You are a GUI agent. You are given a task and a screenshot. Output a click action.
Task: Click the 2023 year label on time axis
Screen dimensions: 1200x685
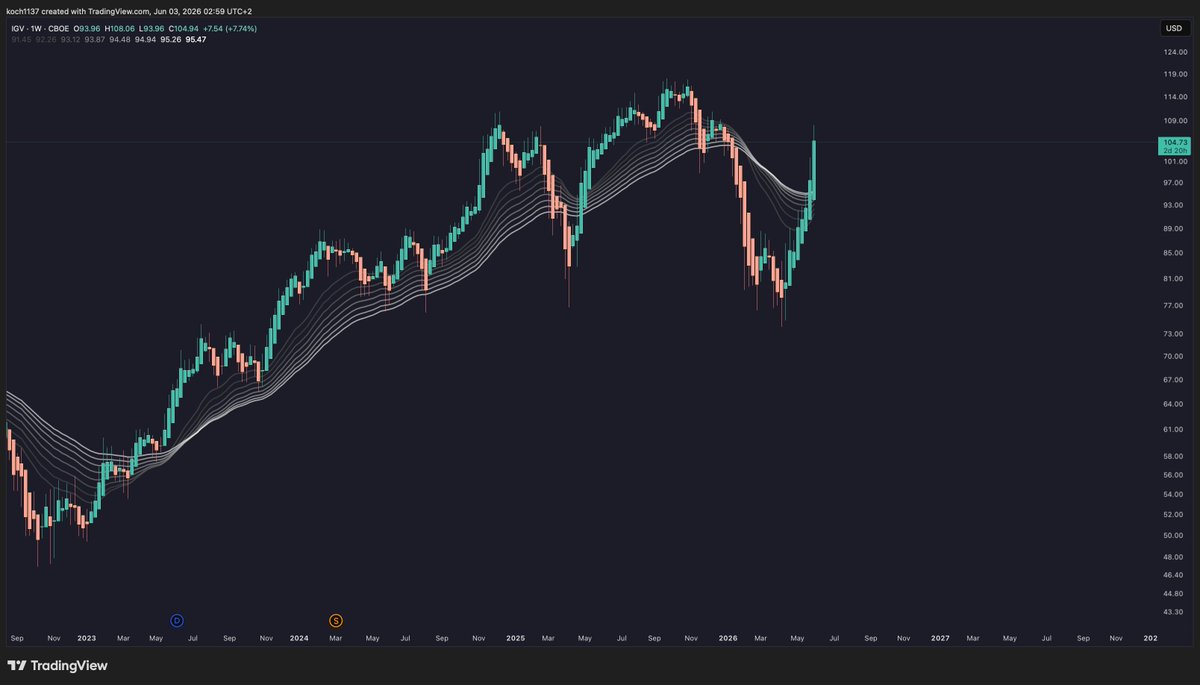pos(87,637)
